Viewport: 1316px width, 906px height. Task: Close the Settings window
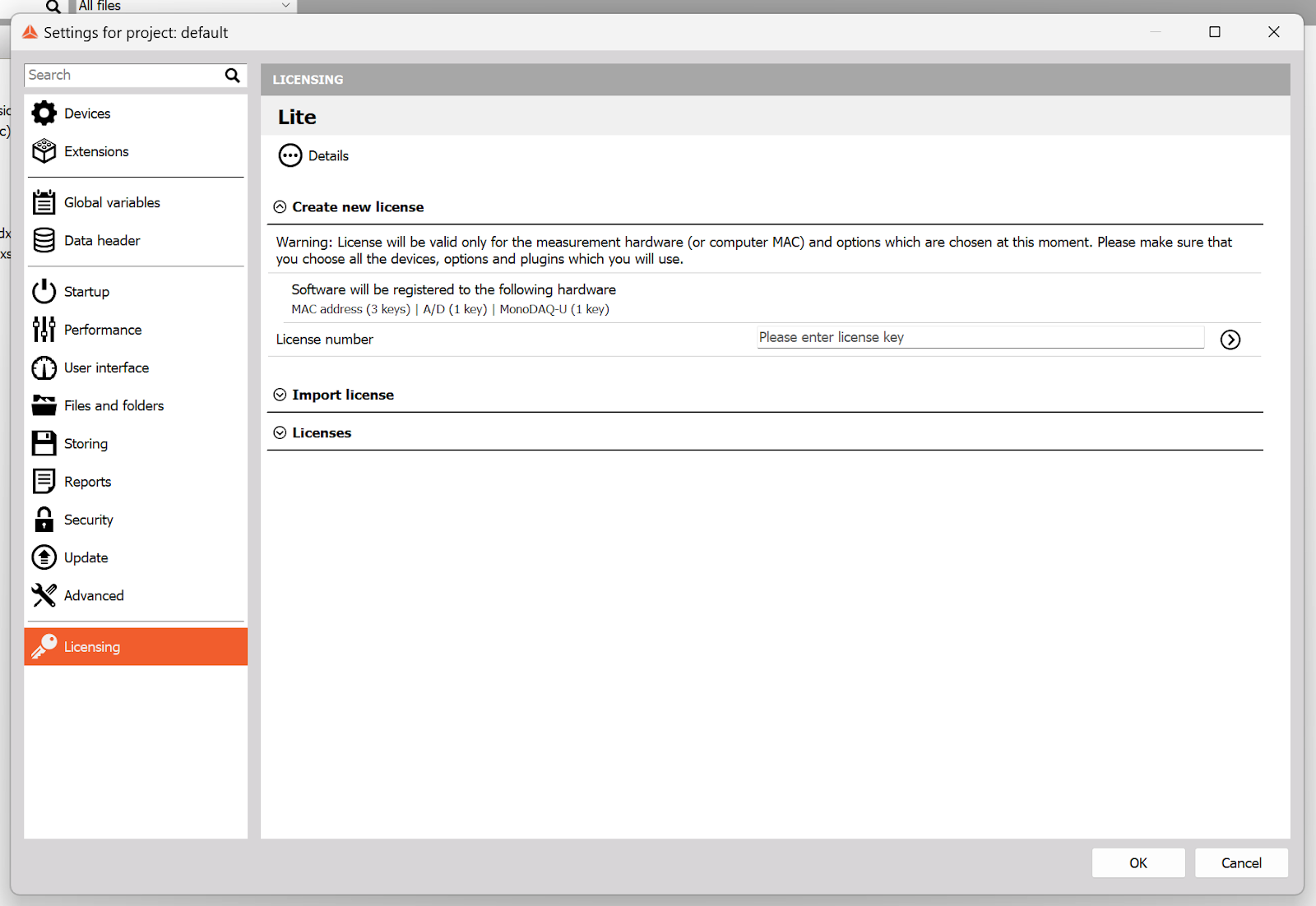[1274, 32]
